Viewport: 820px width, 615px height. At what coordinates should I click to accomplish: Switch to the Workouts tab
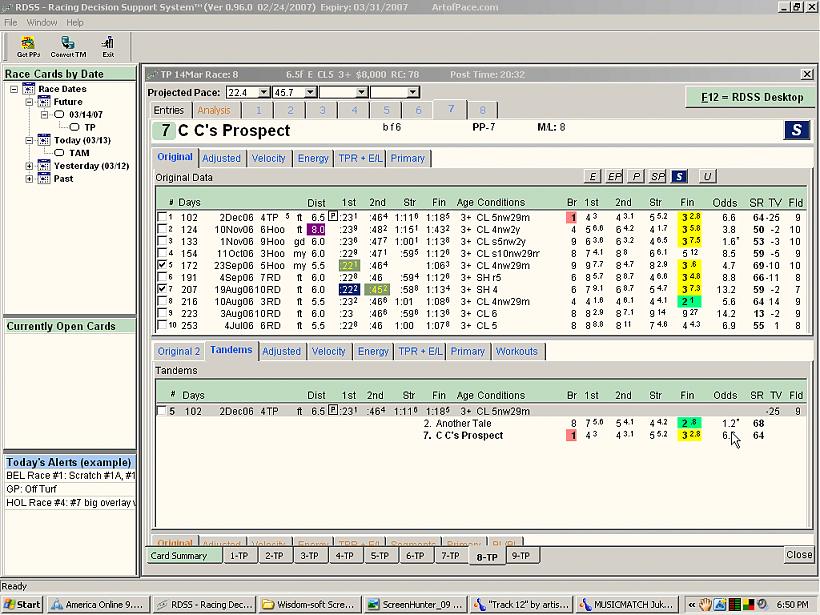pyautogui.click(x=517, y=351)
